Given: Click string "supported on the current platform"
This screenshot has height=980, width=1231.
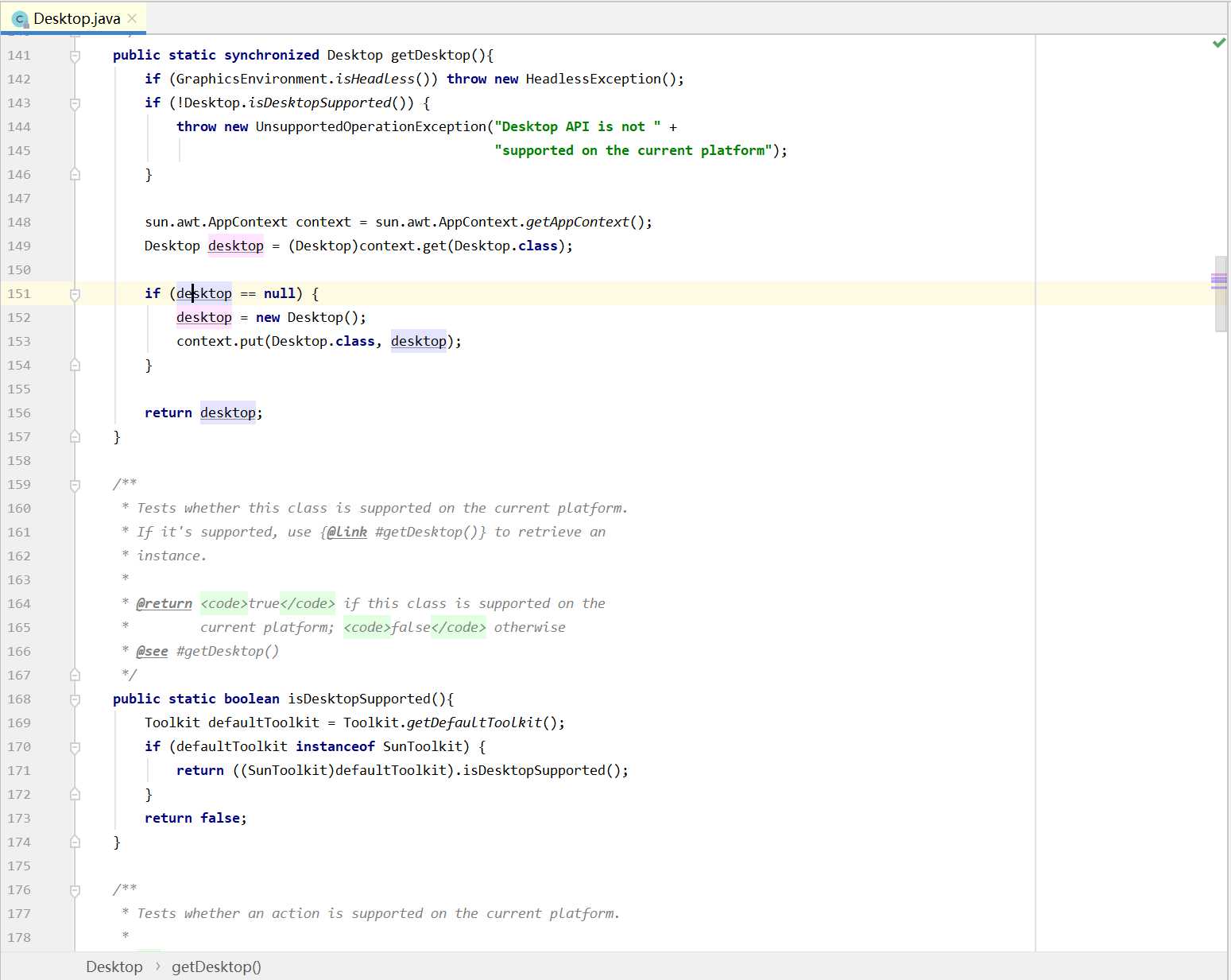Looking at the screenshot, I should [633, 150].
